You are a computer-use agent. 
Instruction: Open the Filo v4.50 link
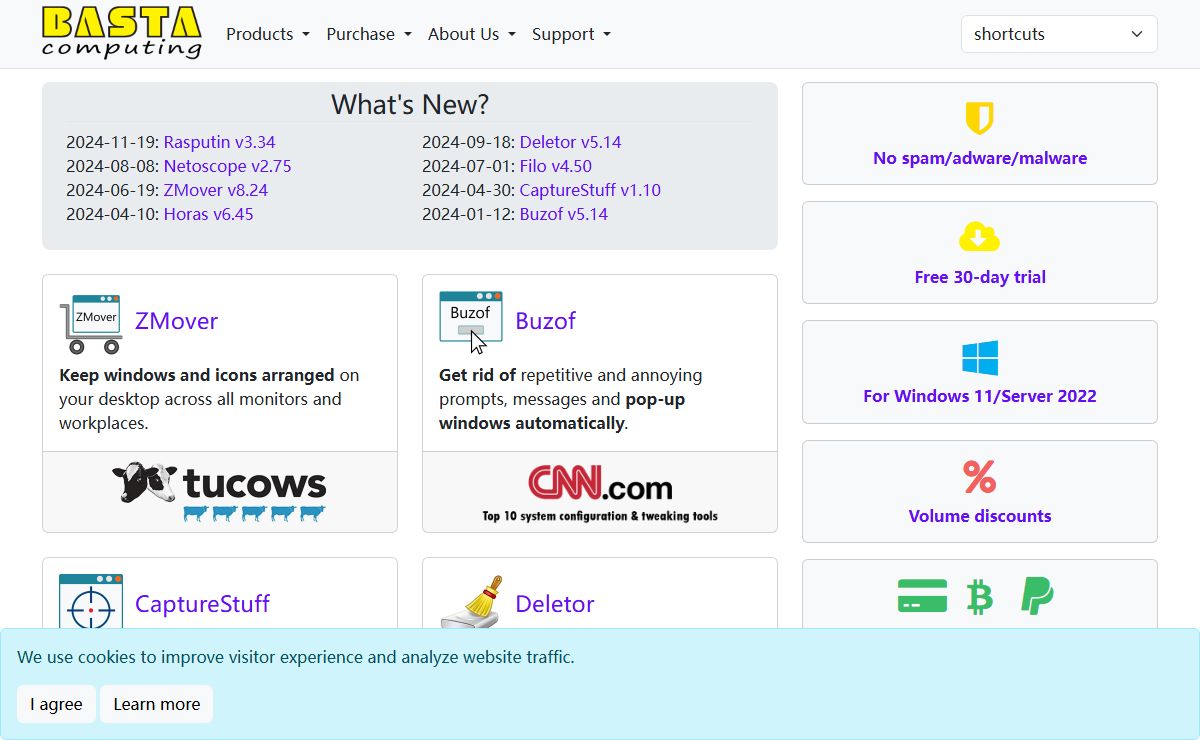coord(556,166)
